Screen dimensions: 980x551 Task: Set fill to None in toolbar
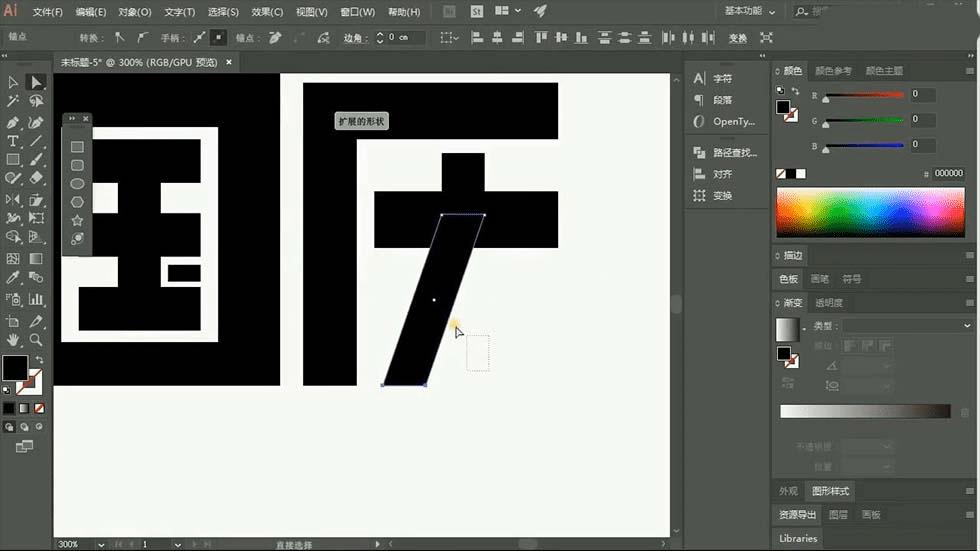pos(39,409)
